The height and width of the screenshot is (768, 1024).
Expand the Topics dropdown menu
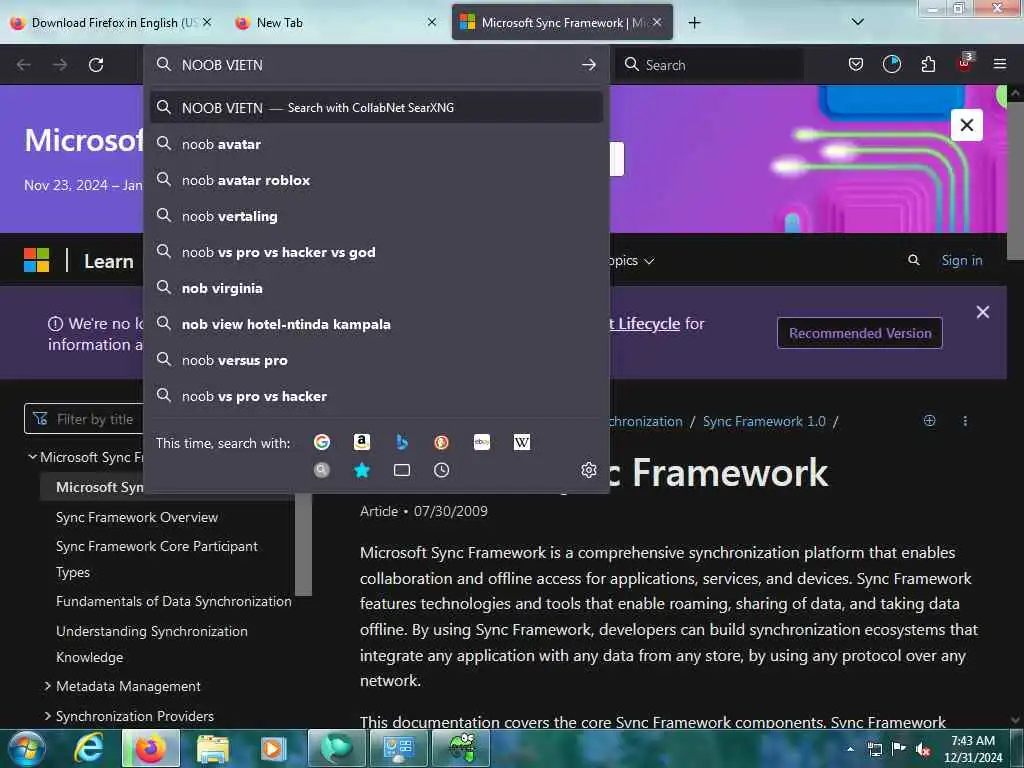(631, 261)
